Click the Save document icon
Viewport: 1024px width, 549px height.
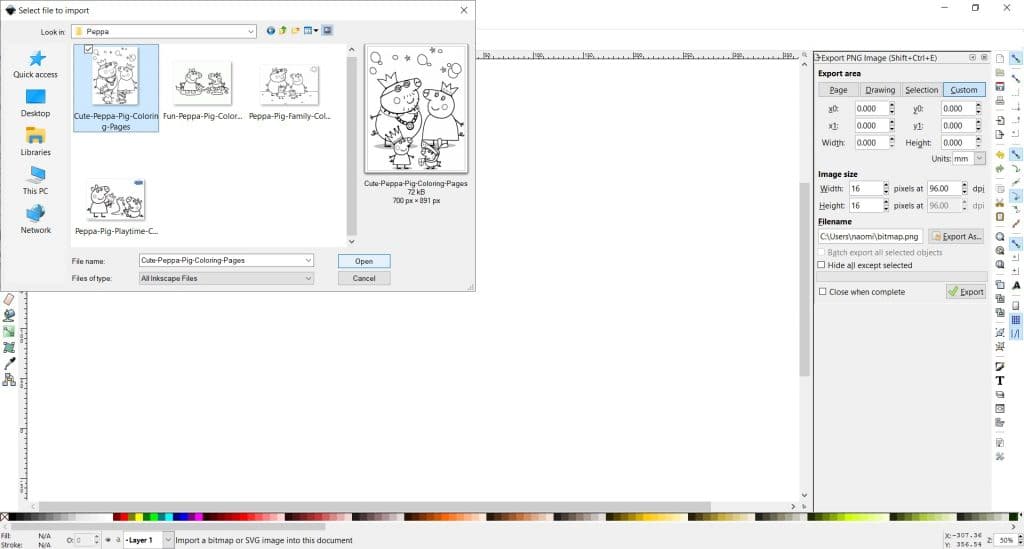1000,87
